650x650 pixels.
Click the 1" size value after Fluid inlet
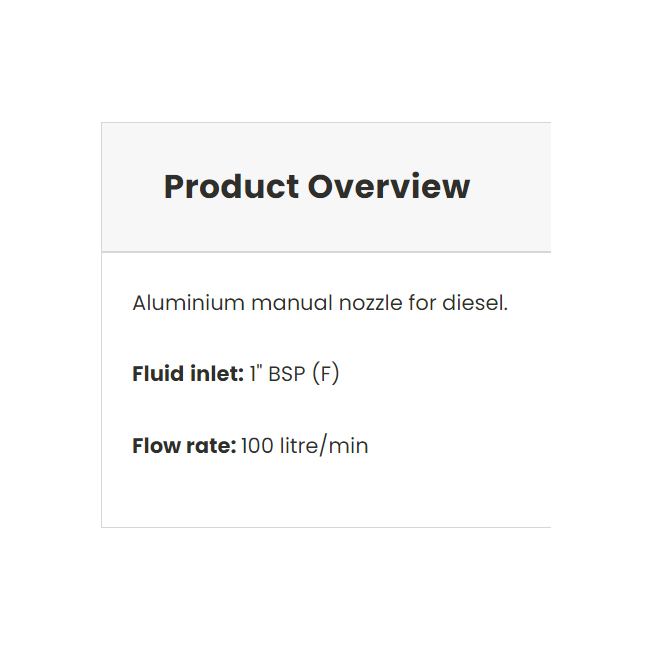[255, 375]
